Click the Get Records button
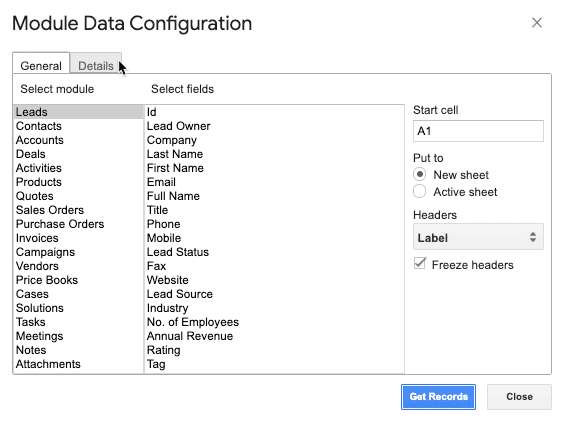 click(x=438, y=397)
